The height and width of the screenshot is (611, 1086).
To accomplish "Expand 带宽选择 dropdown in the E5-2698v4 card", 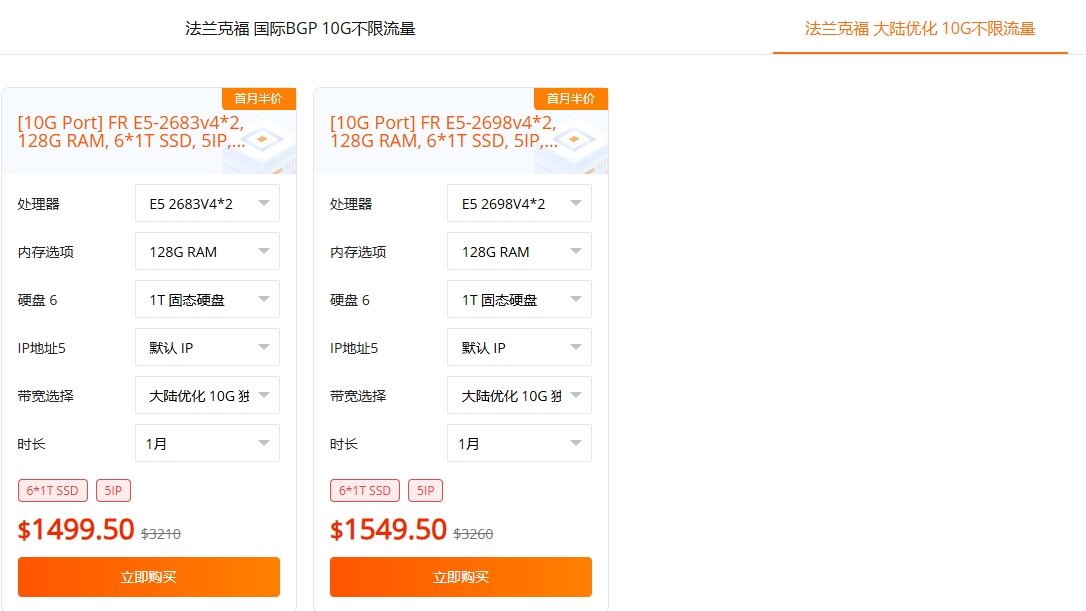I will click(x=519, y=396).
